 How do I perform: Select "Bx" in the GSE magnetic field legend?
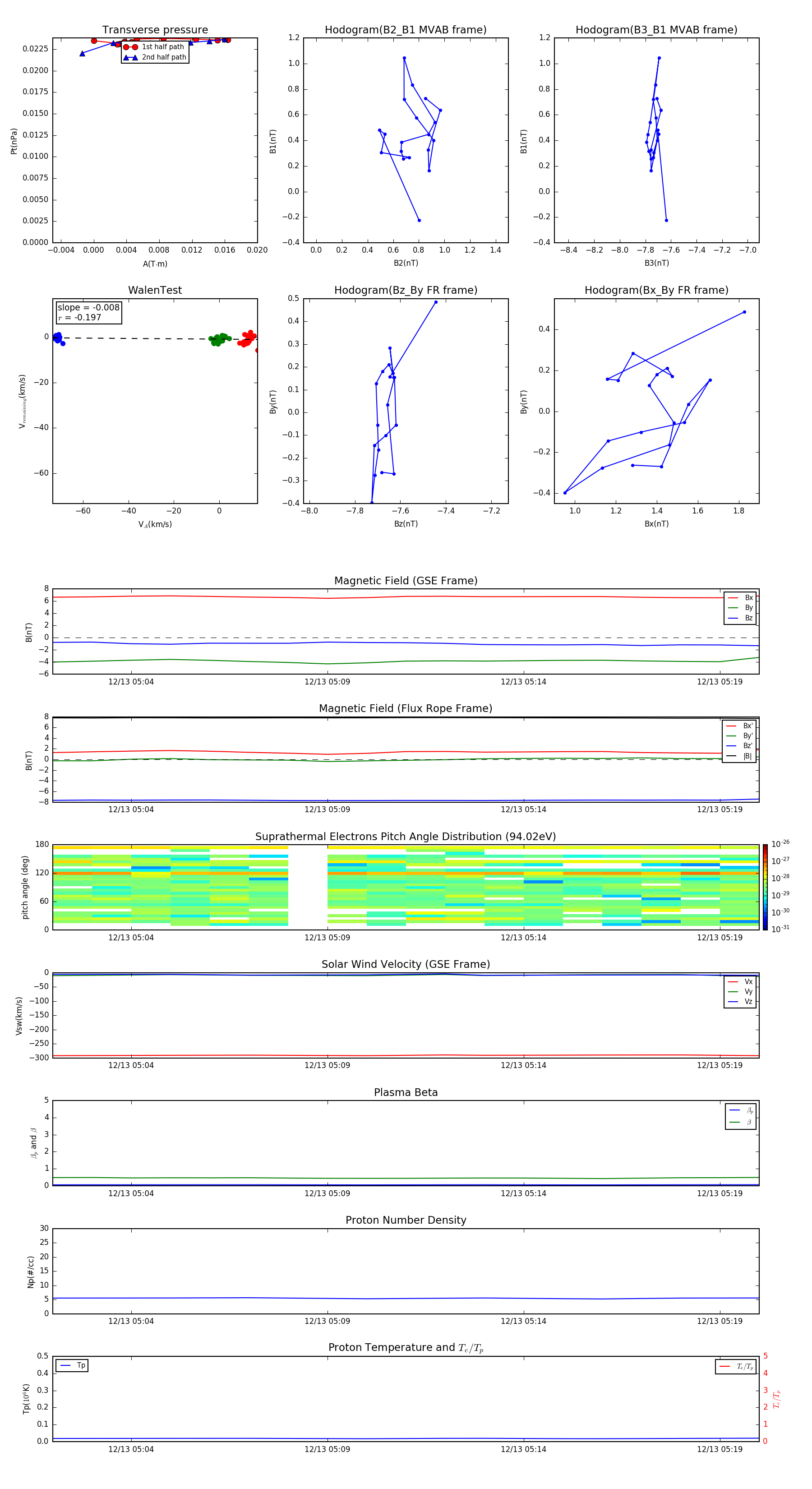(x=740, y=598)
